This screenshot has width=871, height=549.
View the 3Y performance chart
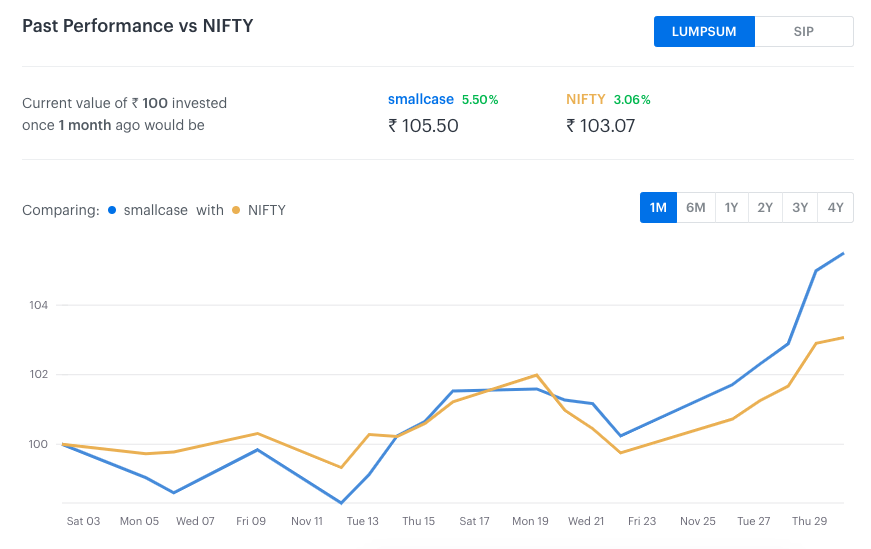click(799, 208)
